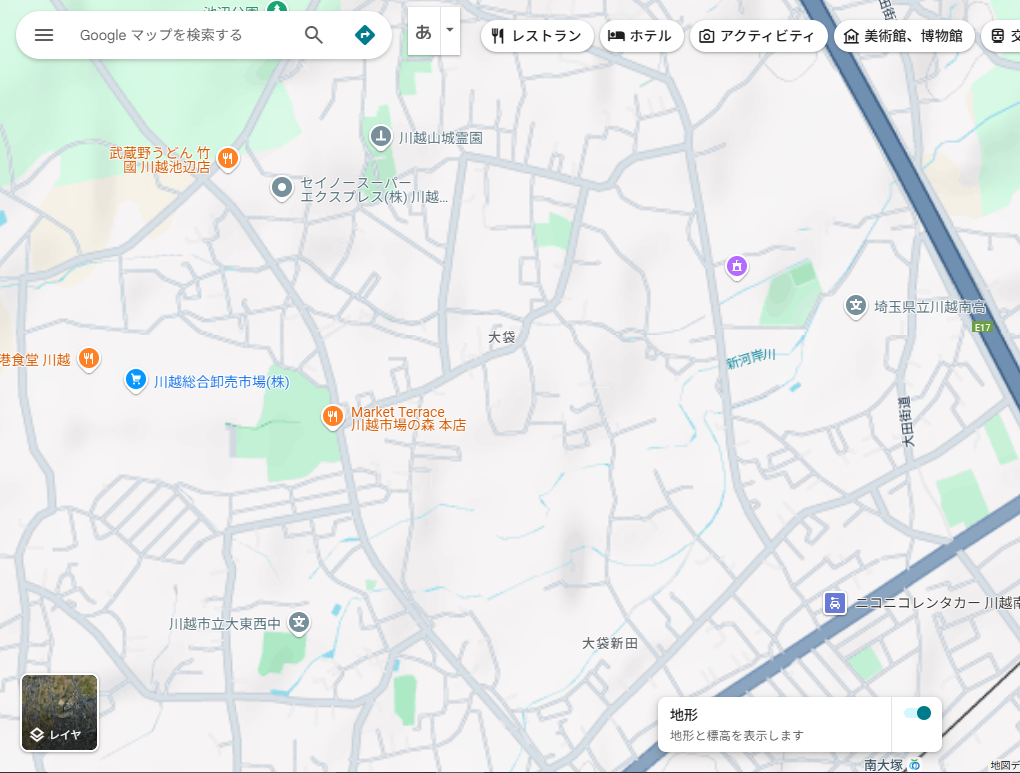
Task: Select the 川越山城霊園 cemetery marker
Action: pyautogui.click(x=379, y=137)
